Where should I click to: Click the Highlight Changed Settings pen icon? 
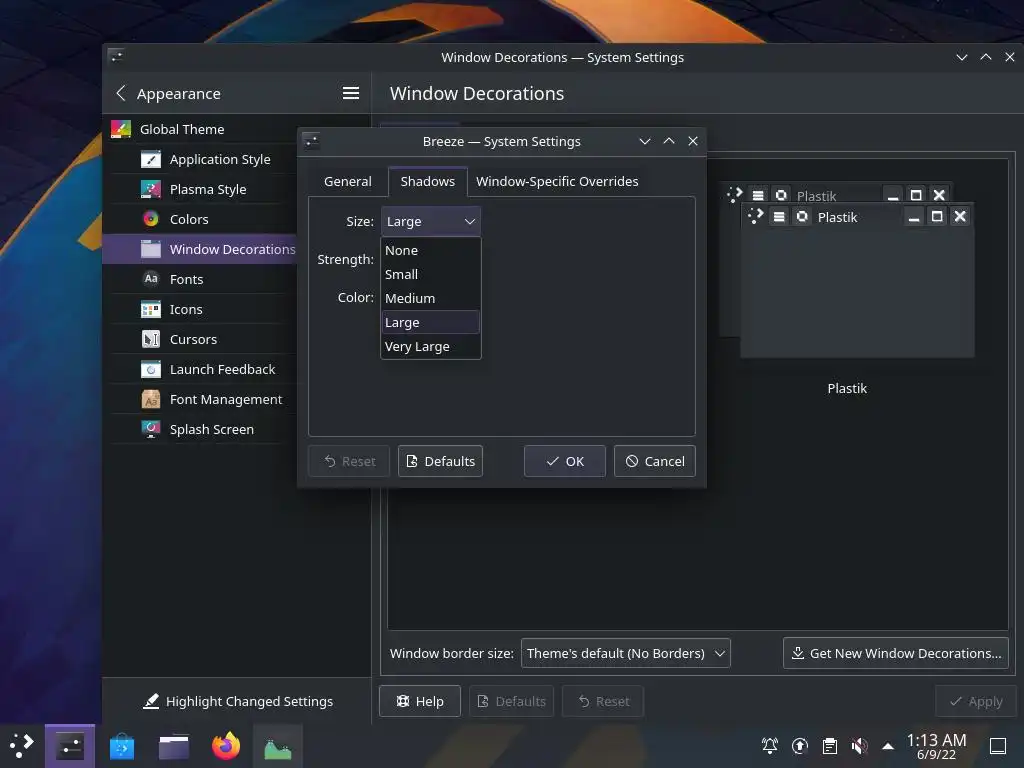[151, 701]
